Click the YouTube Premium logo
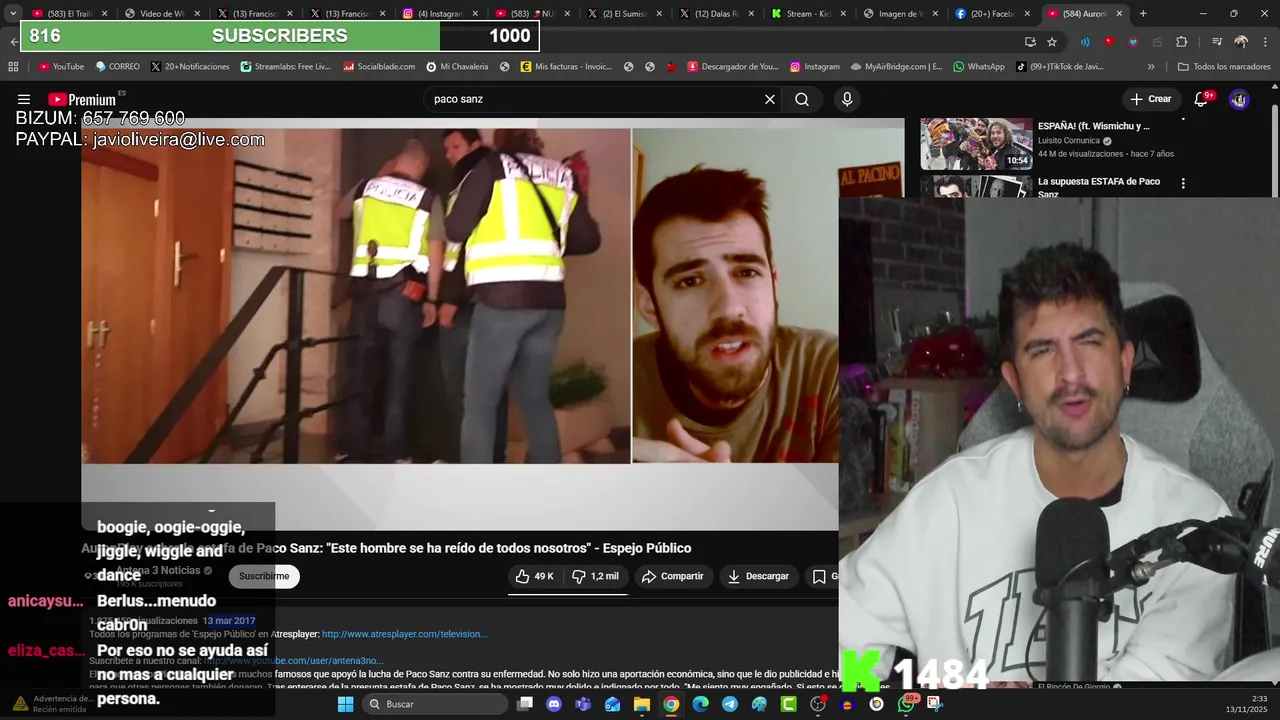The width and height of the screenshot is (1280, 720). [x=82, y=99]
